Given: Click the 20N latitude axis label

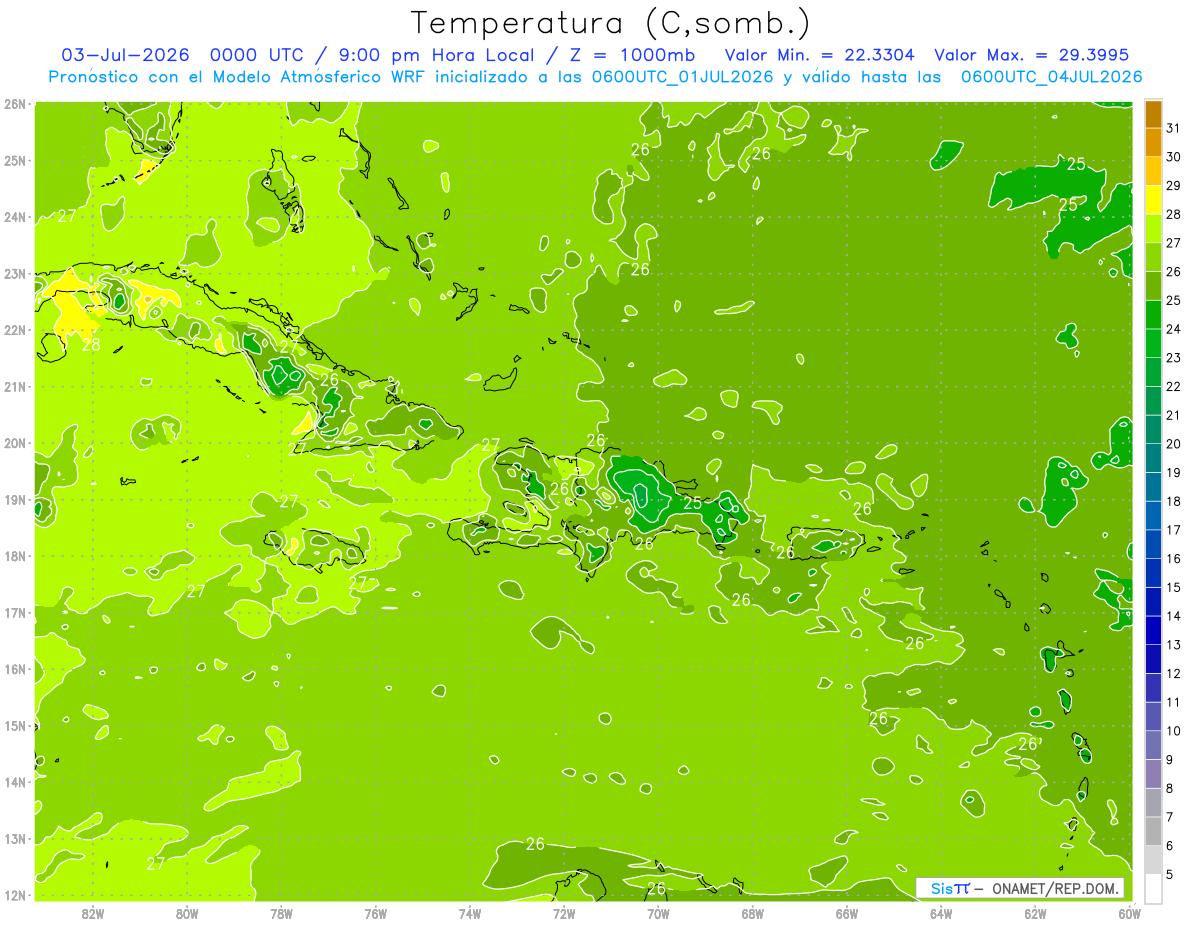Looking at the screenshot, I should coord(16,443).
